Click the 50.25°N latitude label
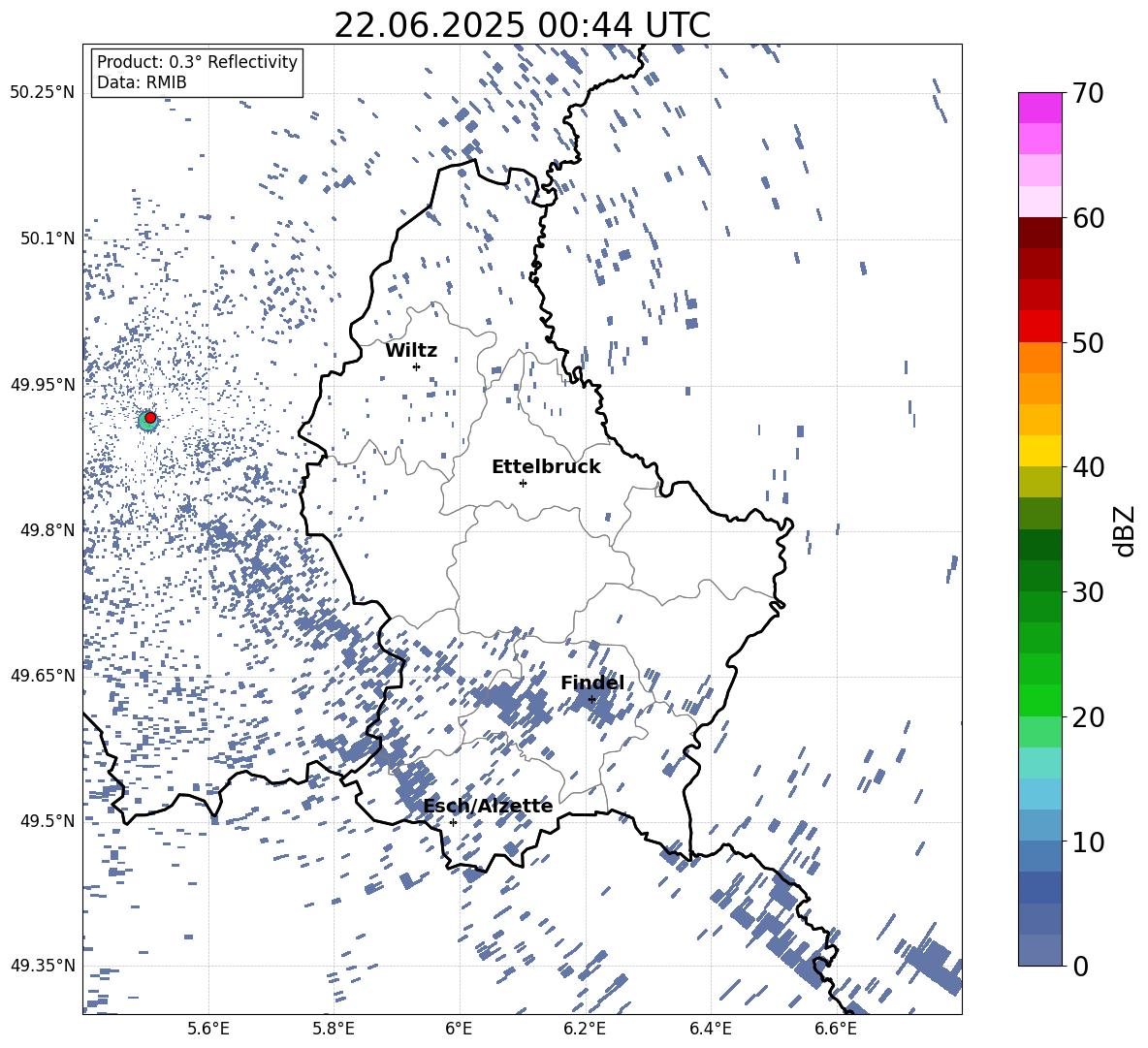1148x1048 pixels. (x=43, y=93)
